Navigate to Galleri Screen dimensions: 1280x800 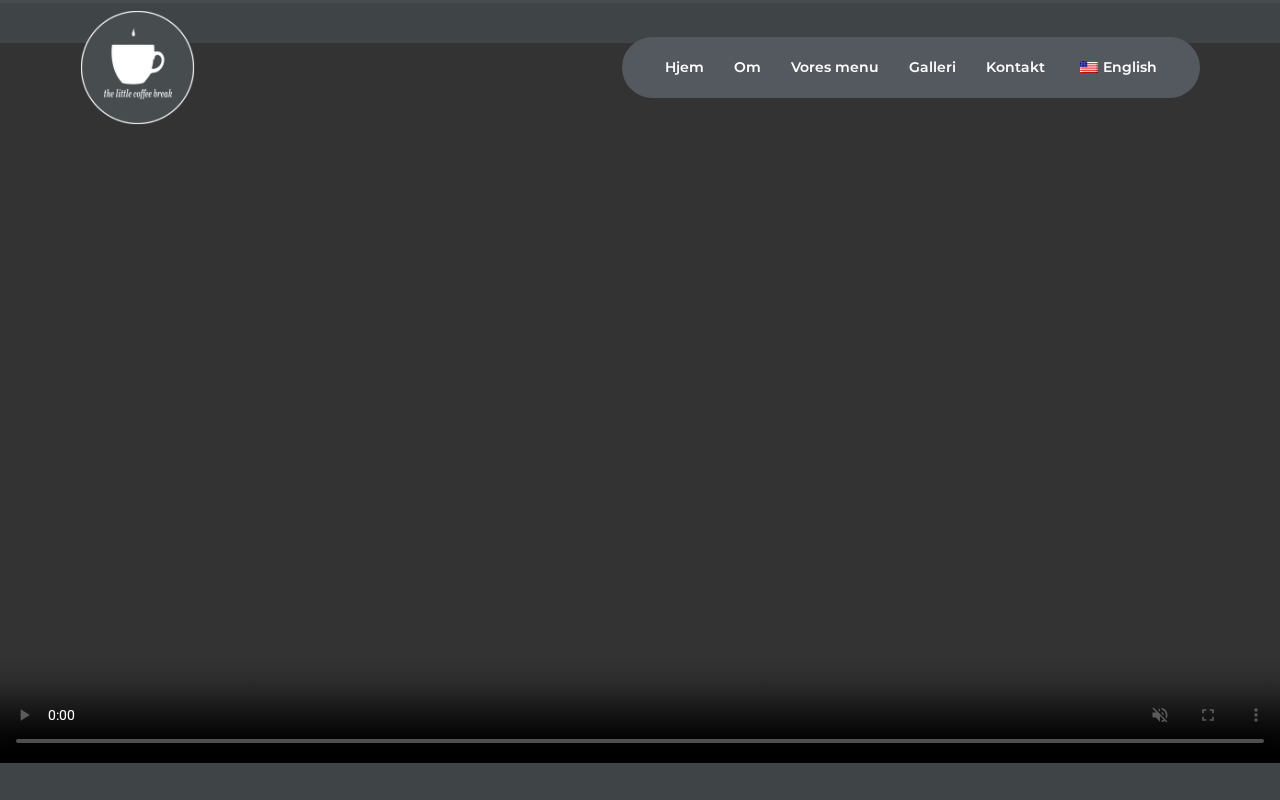click(x=932, y=67)
